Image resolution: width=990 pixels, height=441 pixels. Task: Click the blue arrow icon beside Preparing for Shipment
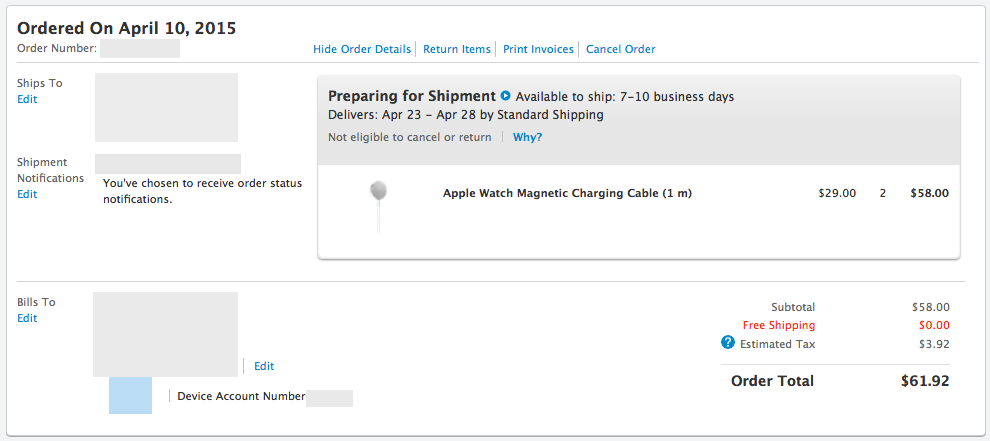point(506,97)
